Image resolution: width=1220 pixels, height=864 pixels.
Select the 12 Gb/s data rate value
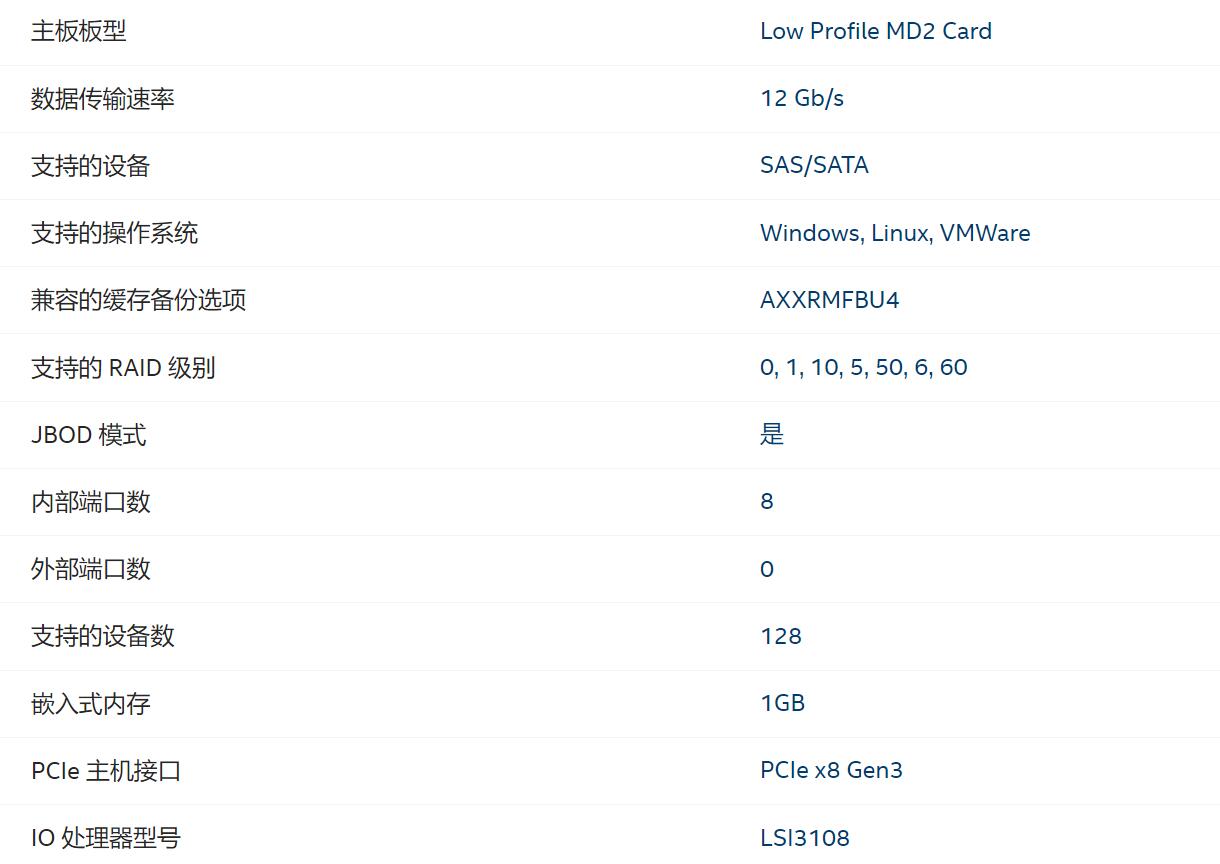802,98
